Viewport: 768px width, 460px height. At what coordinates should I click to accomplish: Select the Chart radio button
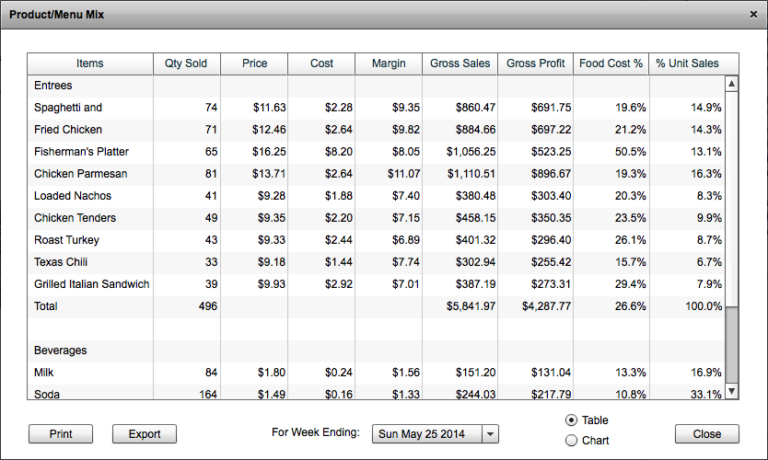[x=571, y=440]
